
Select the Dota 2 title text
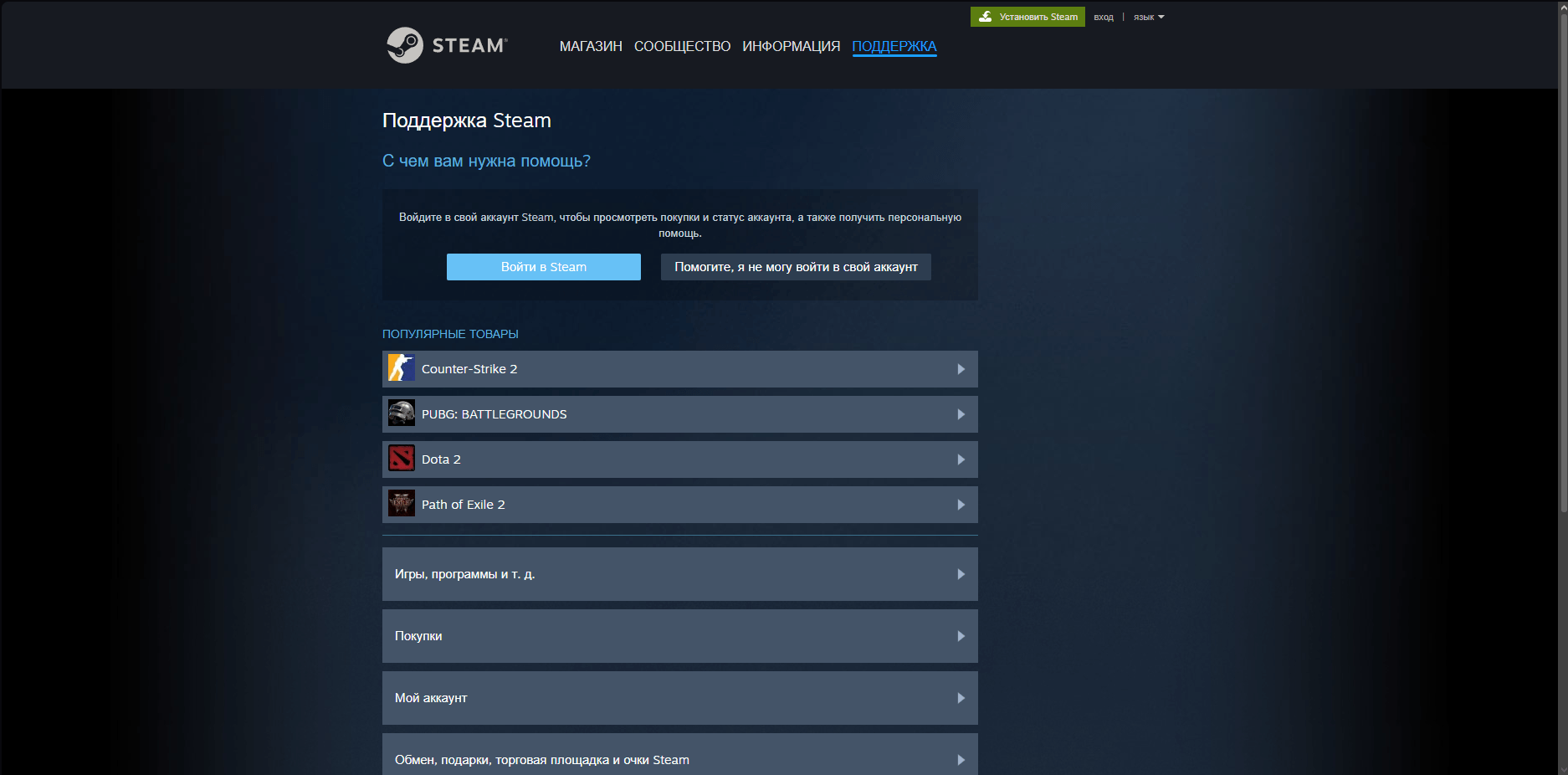tap(441, 459)
